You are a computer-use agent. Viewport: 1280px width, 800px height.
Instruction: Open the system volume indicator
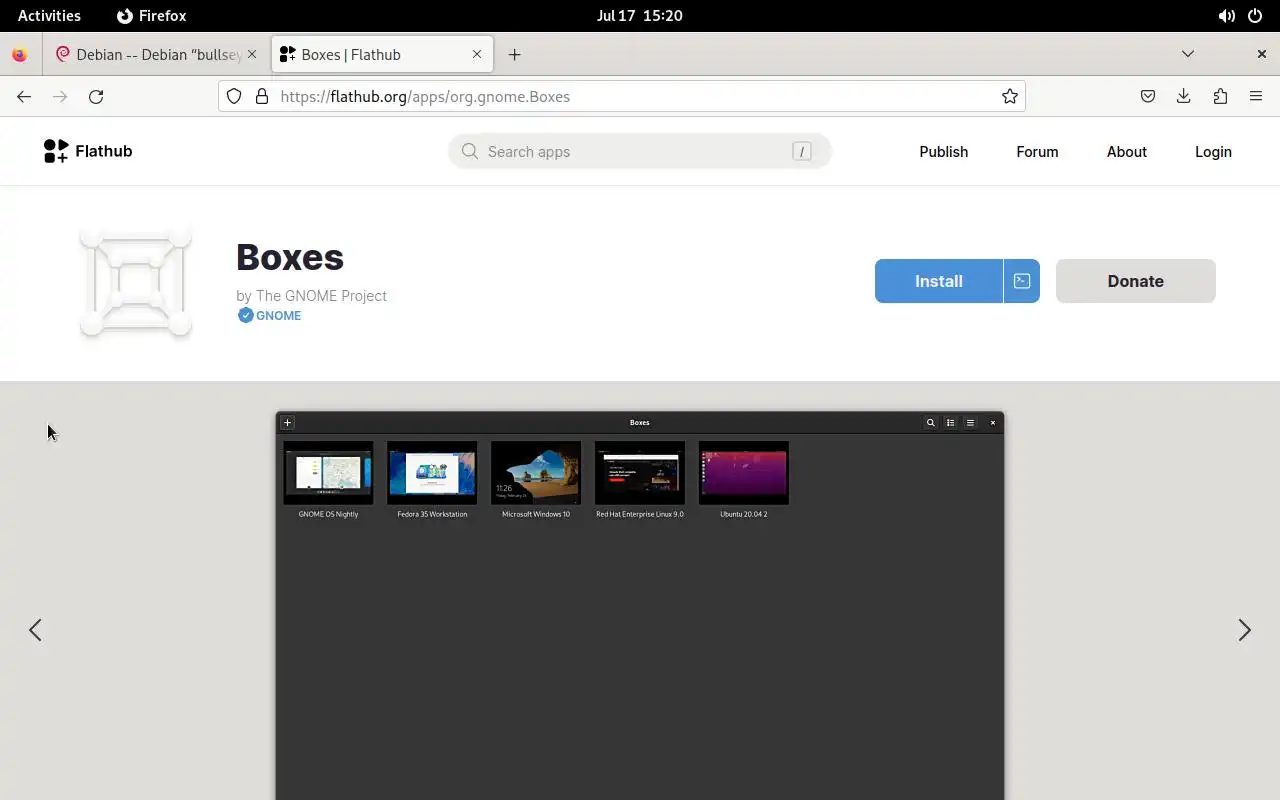[x=1226, y=16]
